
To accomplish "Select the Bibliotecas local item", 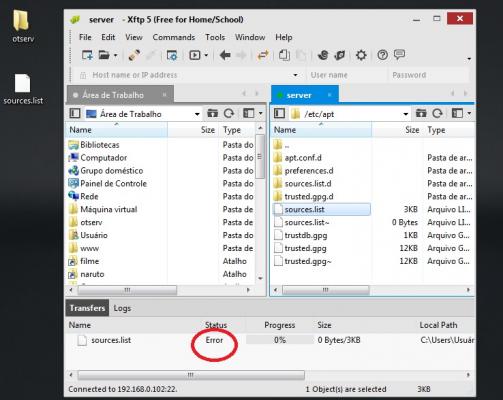I will (x=100, y=145).
